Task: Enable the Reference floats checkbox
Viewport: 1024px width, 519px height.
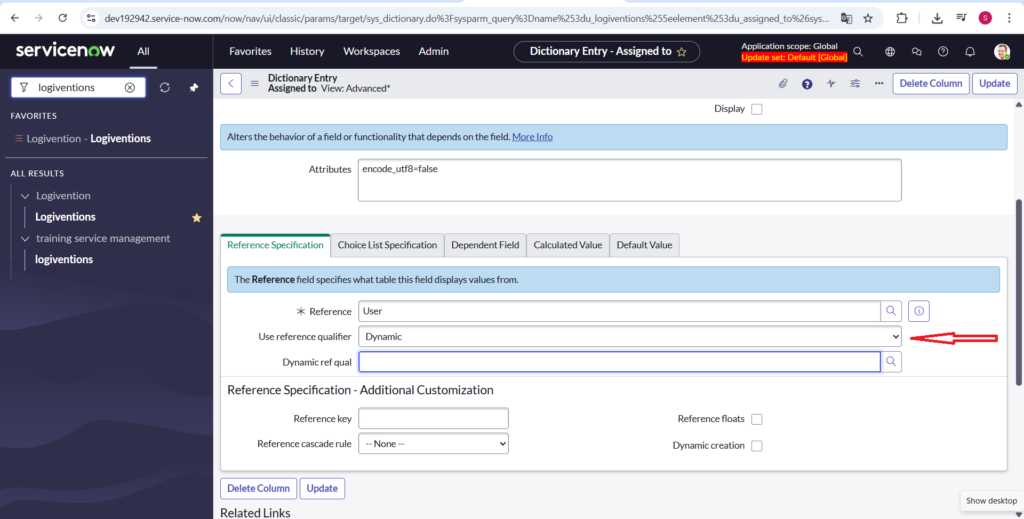Action: click(756, 419)
